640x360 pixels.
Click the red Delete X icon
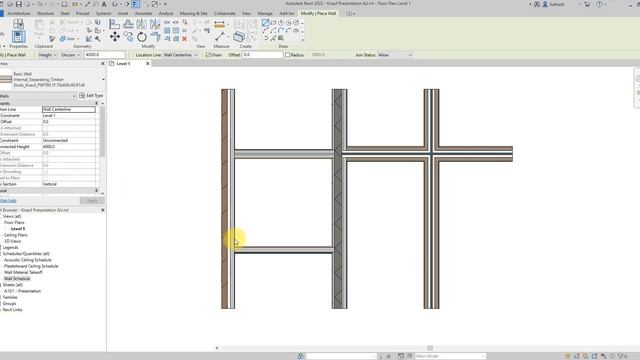click(184, 39)
